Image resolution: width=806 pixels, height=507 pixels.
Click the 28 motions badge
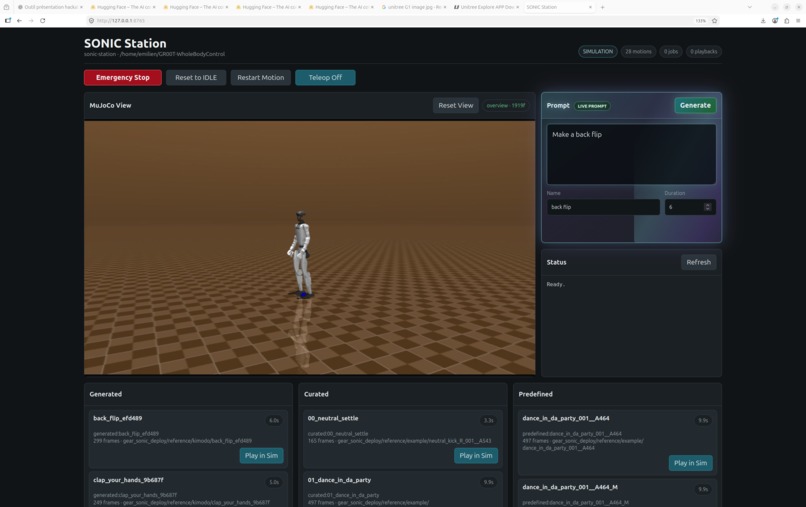click(638, 51)
